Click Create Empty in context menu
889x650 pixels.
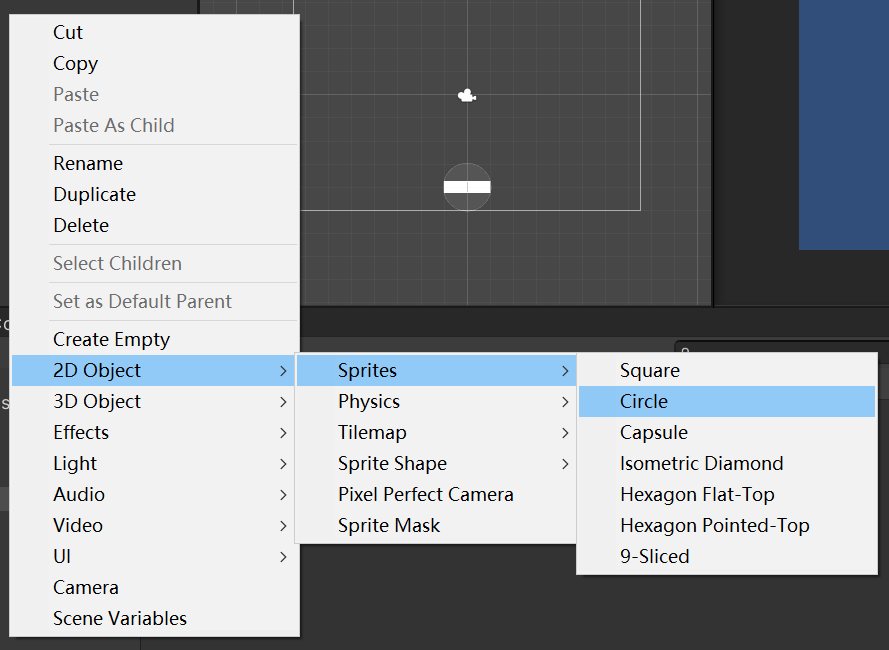111,340
